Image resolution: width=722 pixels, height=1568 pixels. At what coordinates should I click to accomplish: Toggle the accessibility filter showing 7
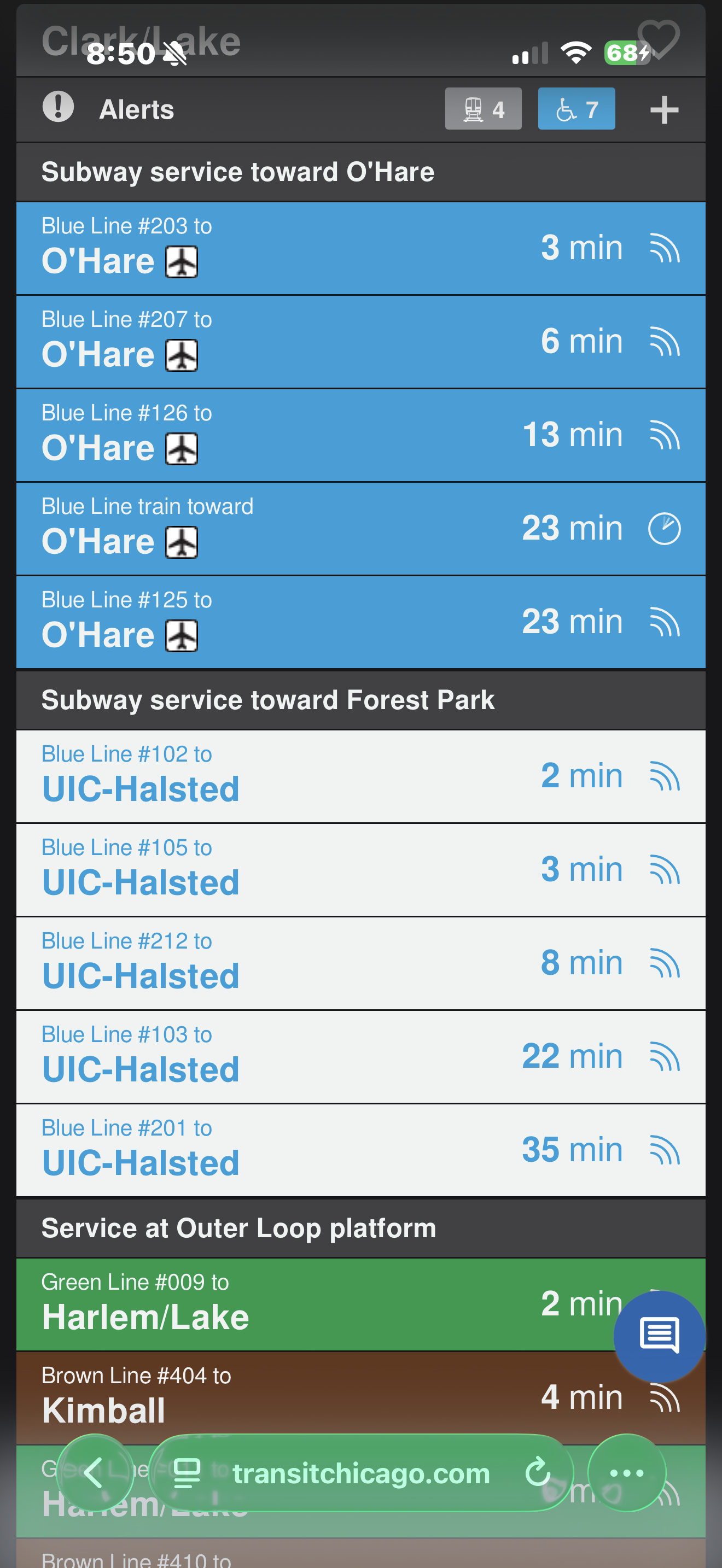576,109
